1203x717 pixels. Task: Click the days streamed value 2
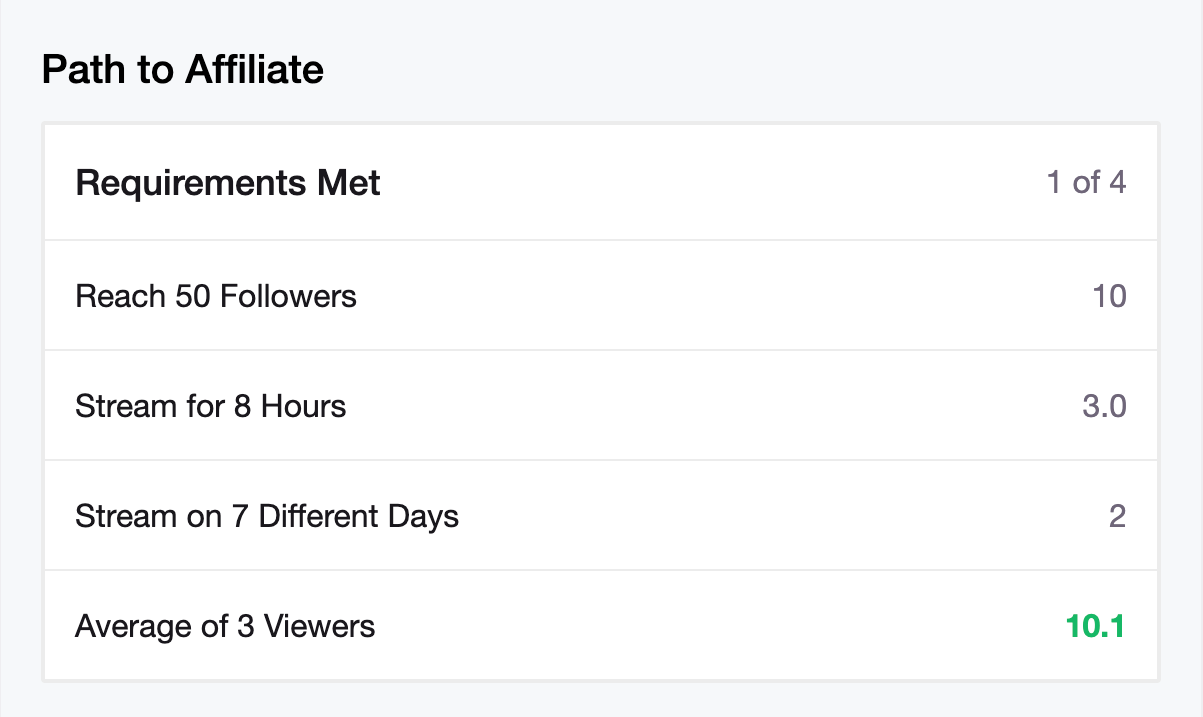click(1117, 516)
